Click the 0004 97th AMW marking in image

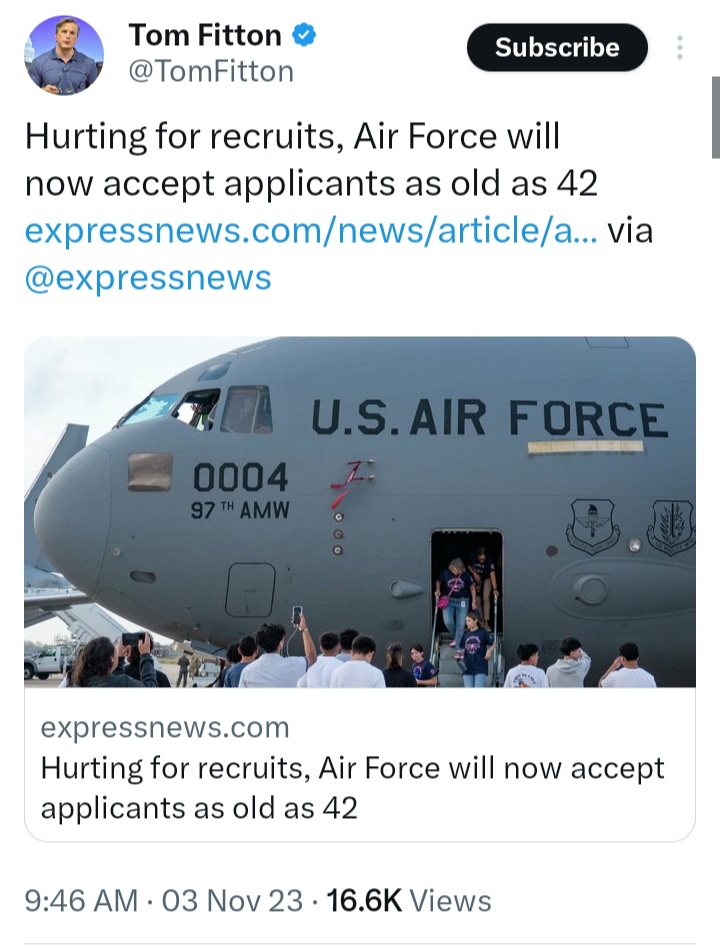point(241,491)
